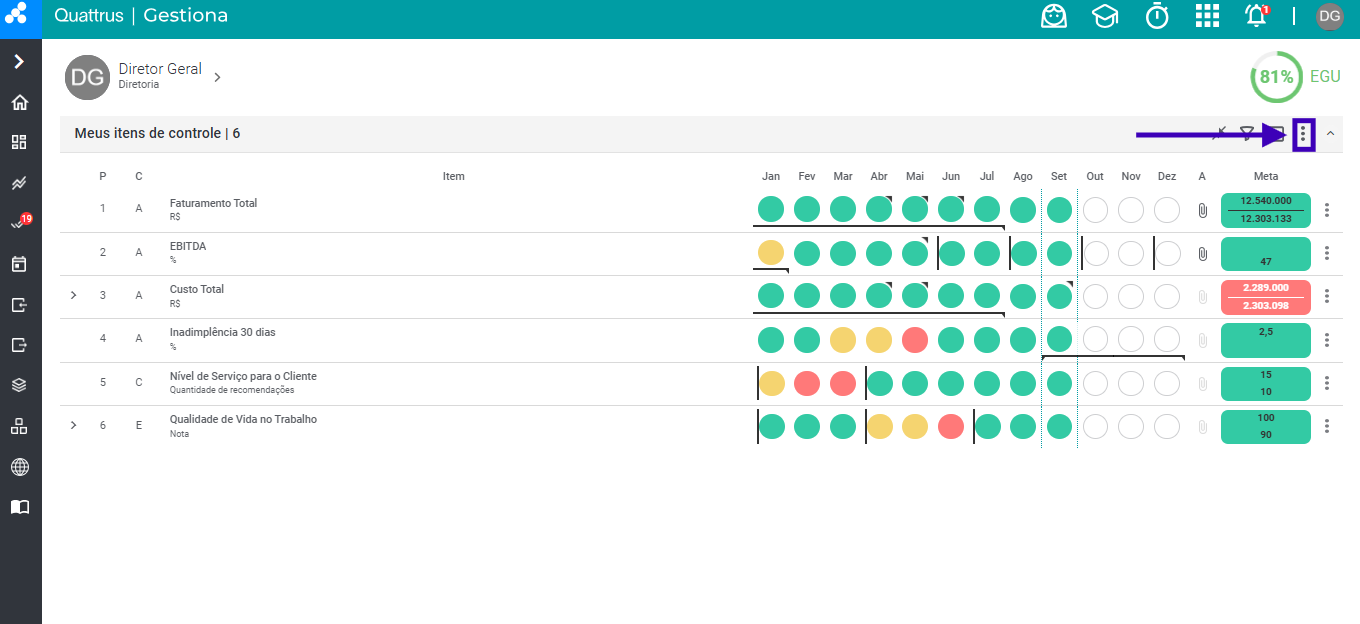Open the apps grid icon in header

point(1208,16)
